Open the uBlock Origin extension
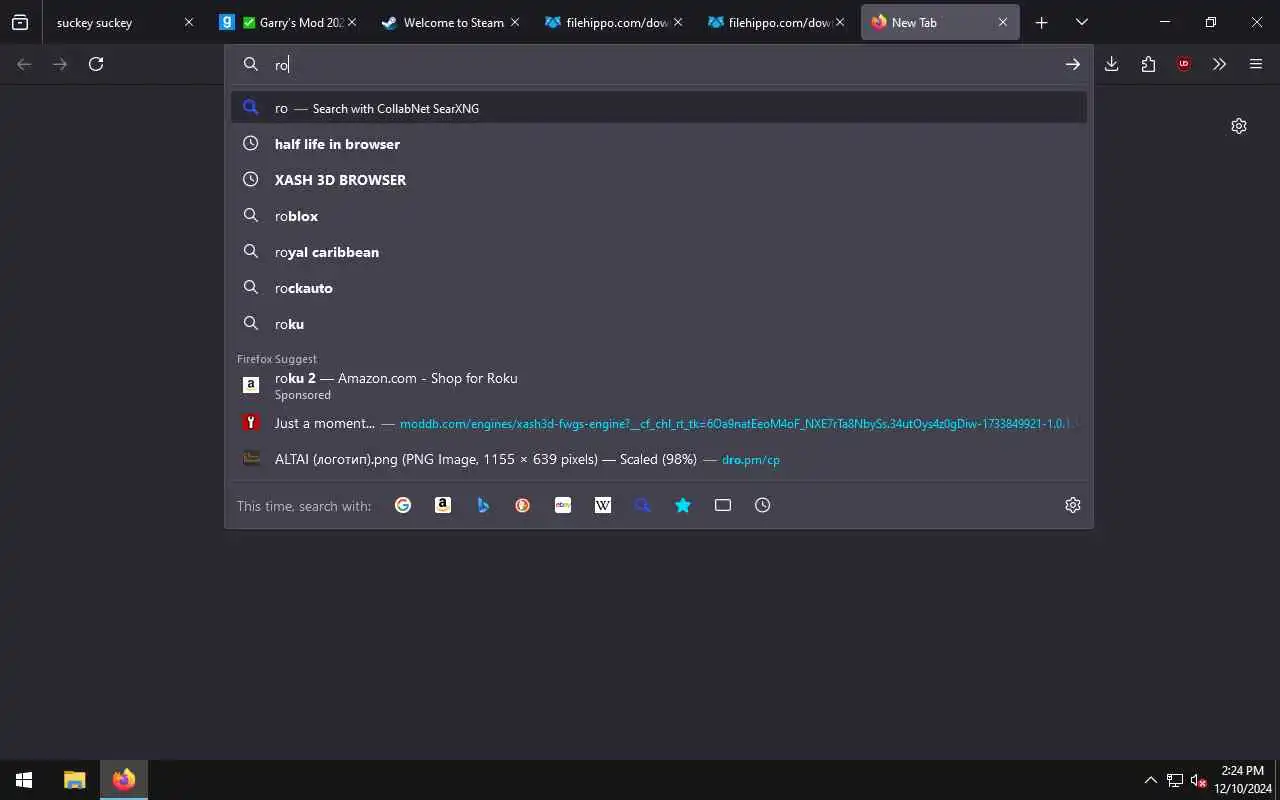The image size is (1280, 800). pyautogui.click(x=1184, y=64)
